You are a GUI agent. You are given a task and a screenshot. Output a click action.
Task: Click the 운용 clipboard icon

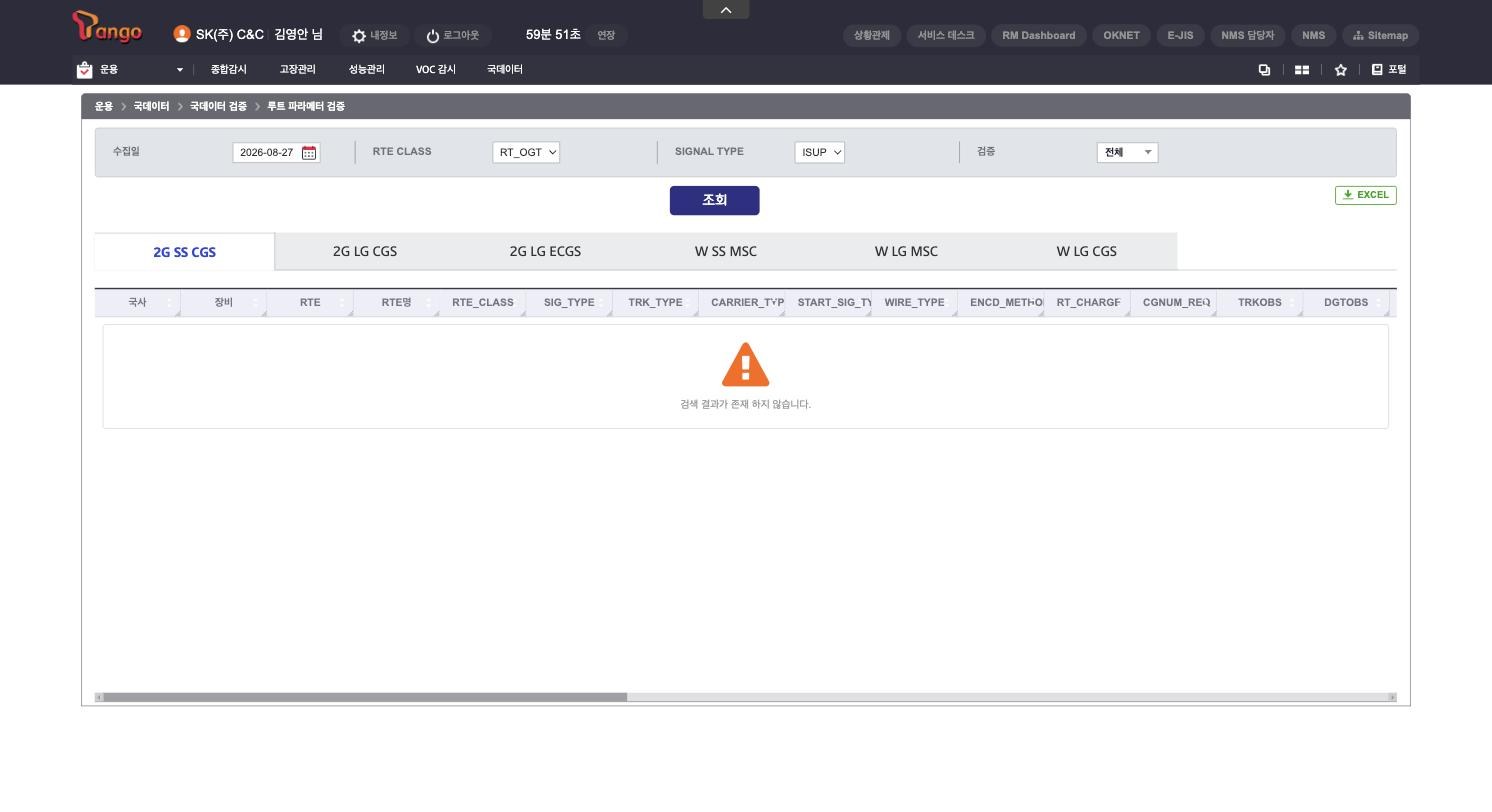point(84,69)
